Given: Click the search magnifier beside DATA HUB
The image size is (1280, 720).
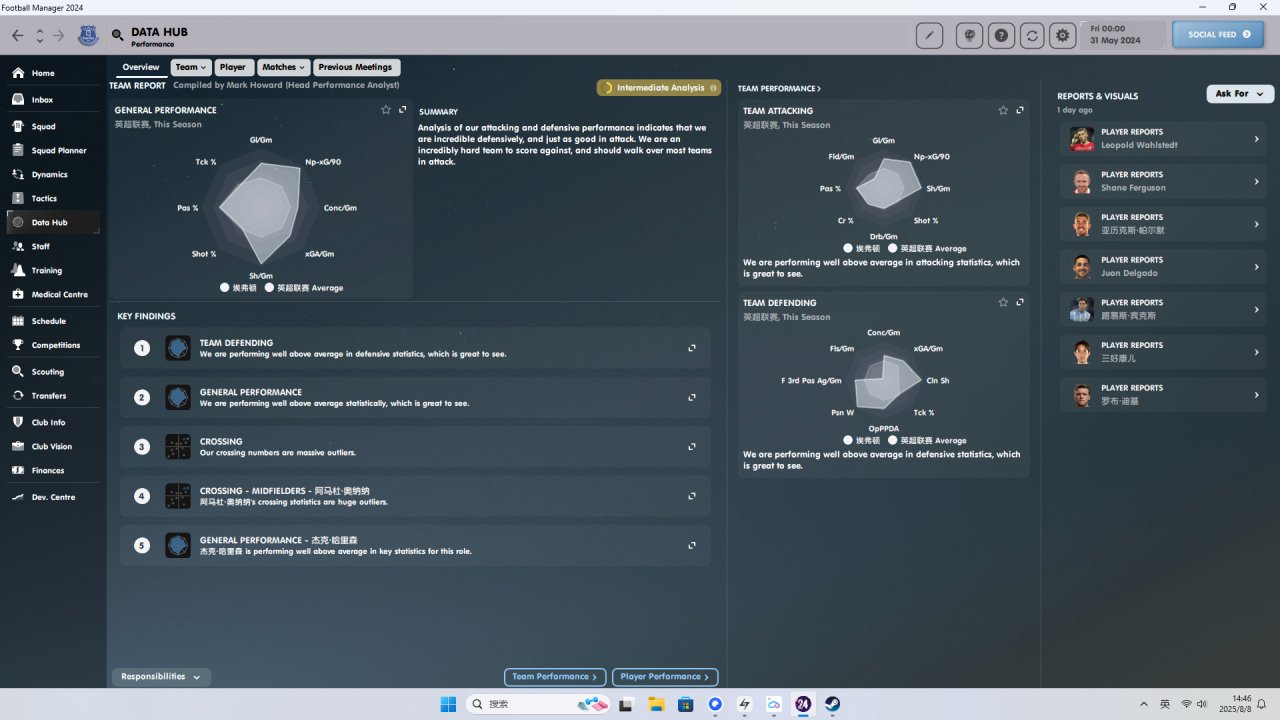Looking at the screenshot, I should [x=118, y=36].
